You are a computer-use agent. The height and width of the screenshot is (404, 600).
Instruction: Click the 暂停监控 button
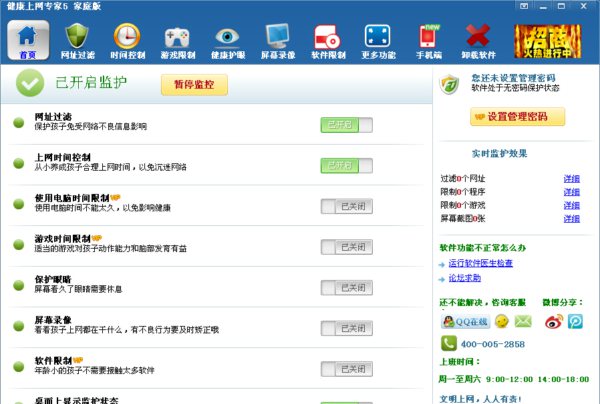tap(194, 85)
